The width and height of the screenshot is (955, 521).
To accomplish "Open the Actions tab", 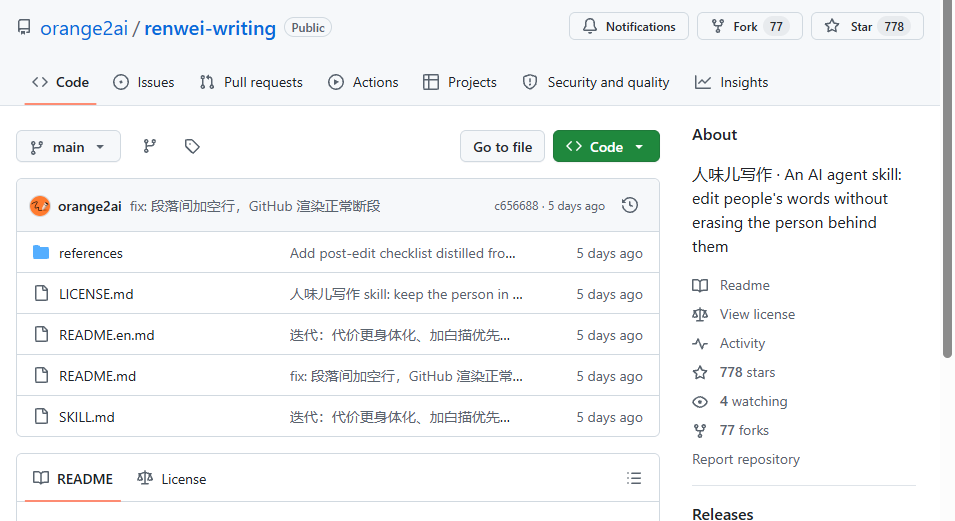I will [363, 82].
